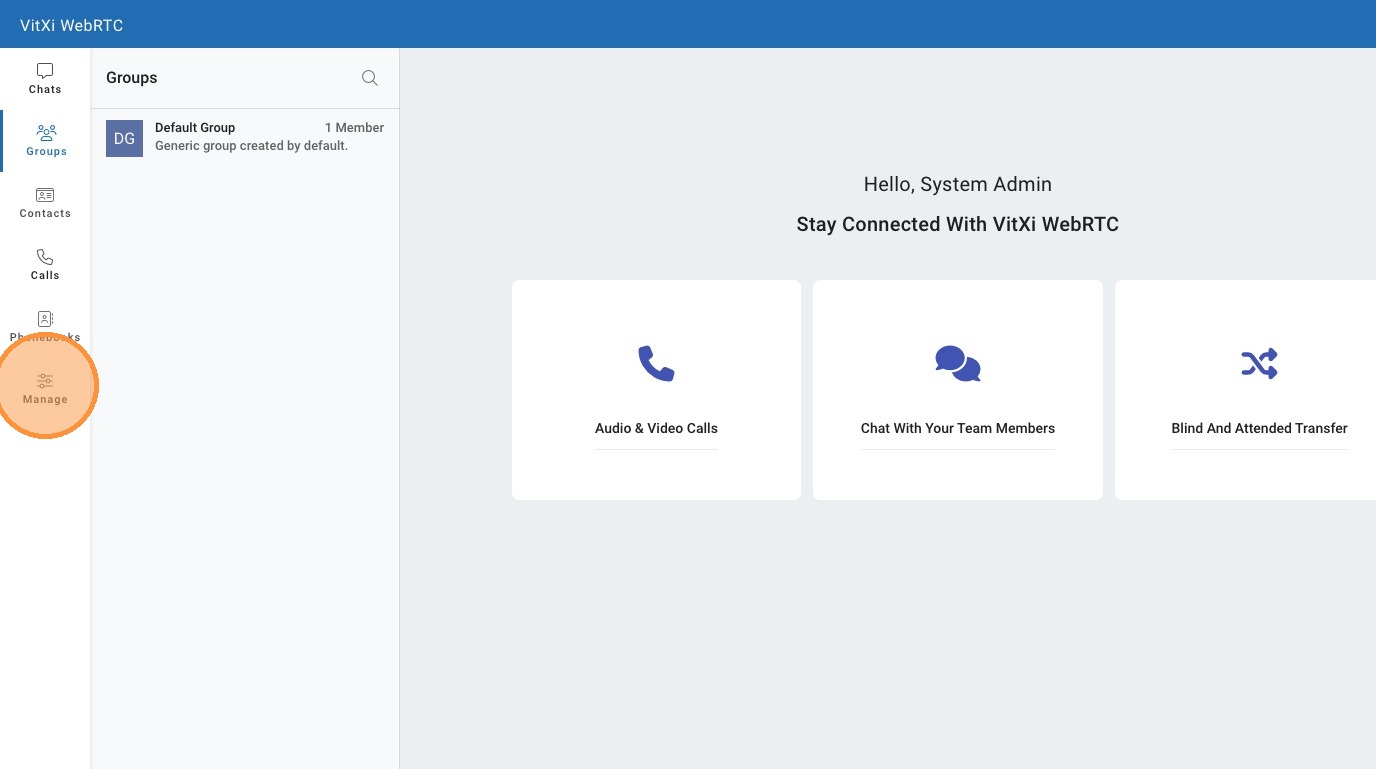Select the Groups sidebar item
The image size is (1376, 769).
click(x=46, y=141)
